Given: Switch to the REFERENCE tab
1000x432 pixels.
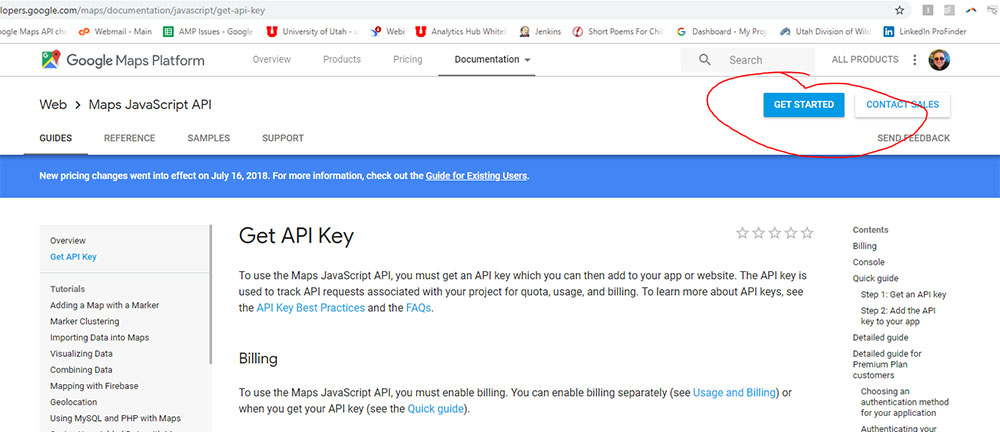Looking at the screenshot, I should (129, 138).
